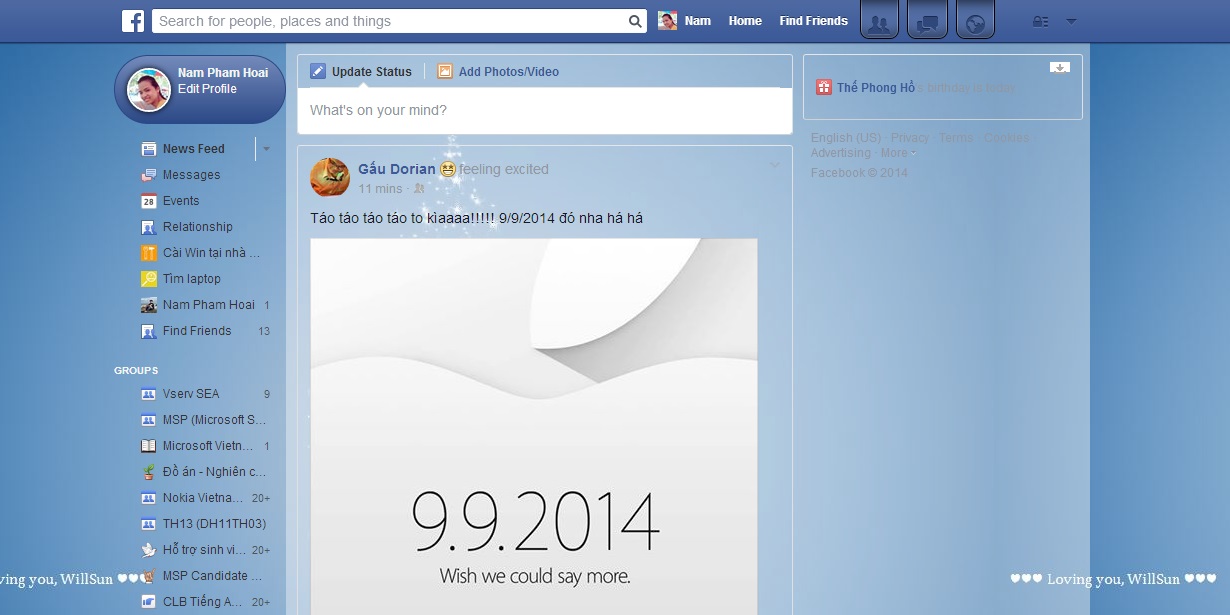Open Privacy footer link
Screen dimensions: 1230x615
[x=910, y=138]
